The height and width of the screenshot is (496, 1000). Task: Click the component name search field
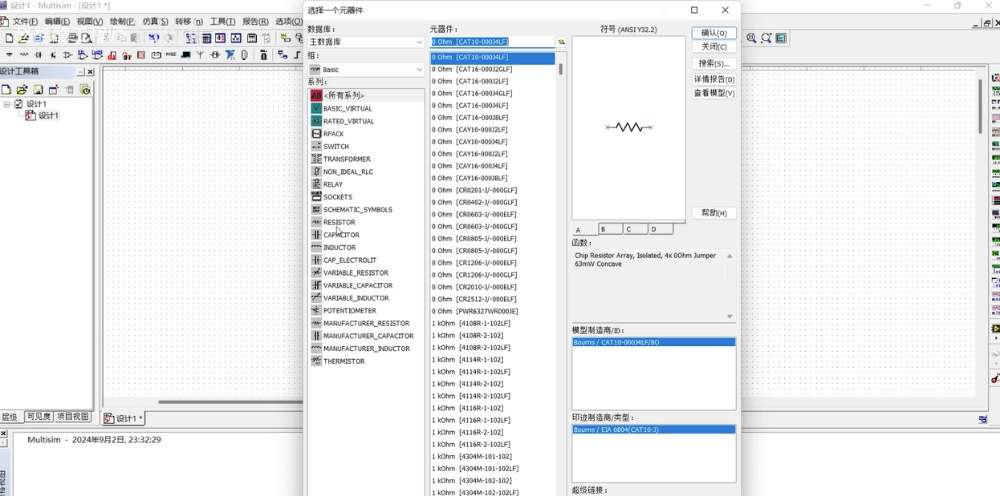[492, 41]
